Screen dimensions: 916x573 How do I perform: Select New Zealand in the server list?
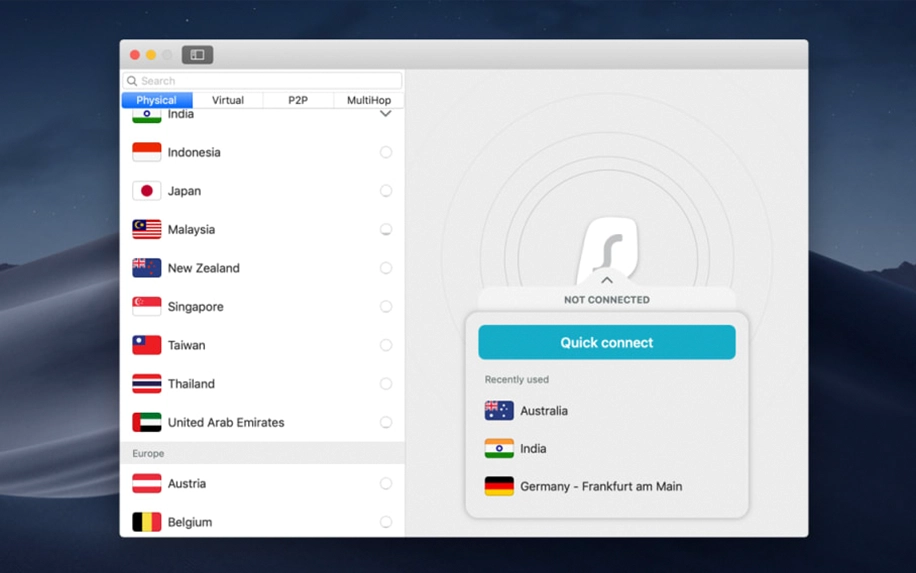tap(262, 268)
